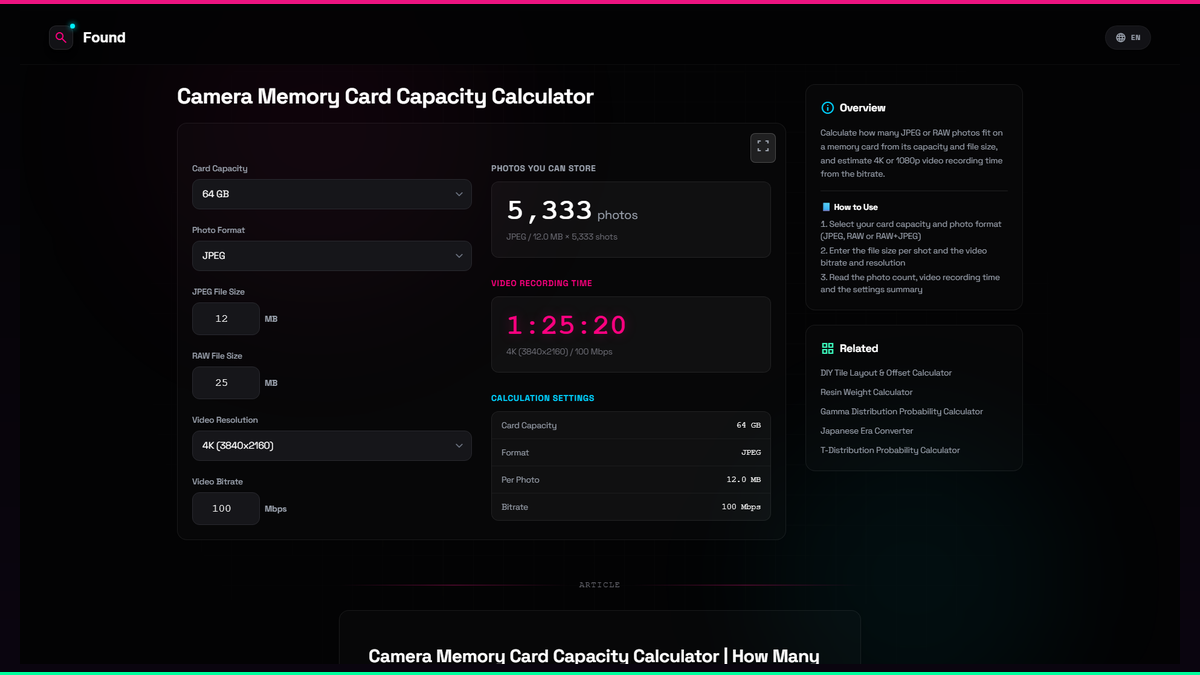Image resolution: width=1200 pixels, height=675 pixels.
Task: Open Japanese Era Converter link
Action: point(867,431)
